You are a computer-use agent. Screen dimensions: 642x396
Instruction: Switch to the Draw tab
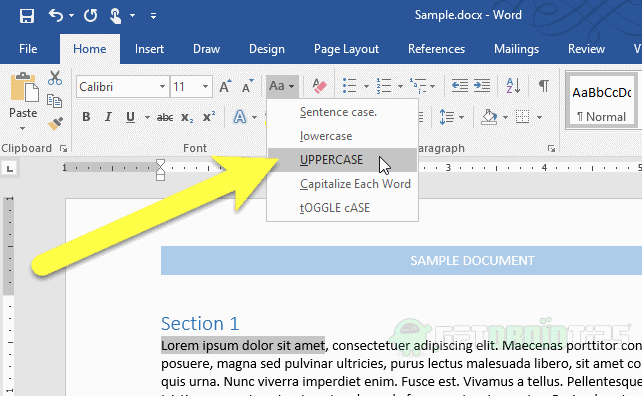click(206, 49)
